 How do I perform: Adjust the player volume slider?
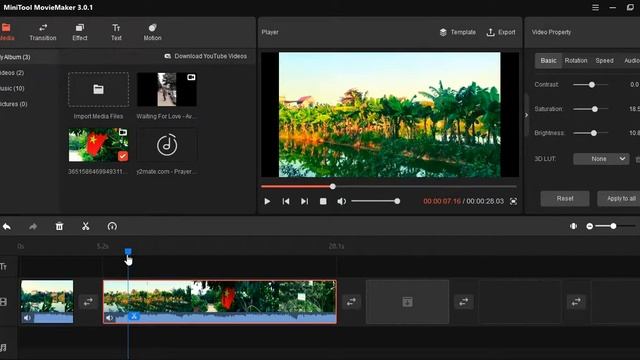tap(375, 201)
